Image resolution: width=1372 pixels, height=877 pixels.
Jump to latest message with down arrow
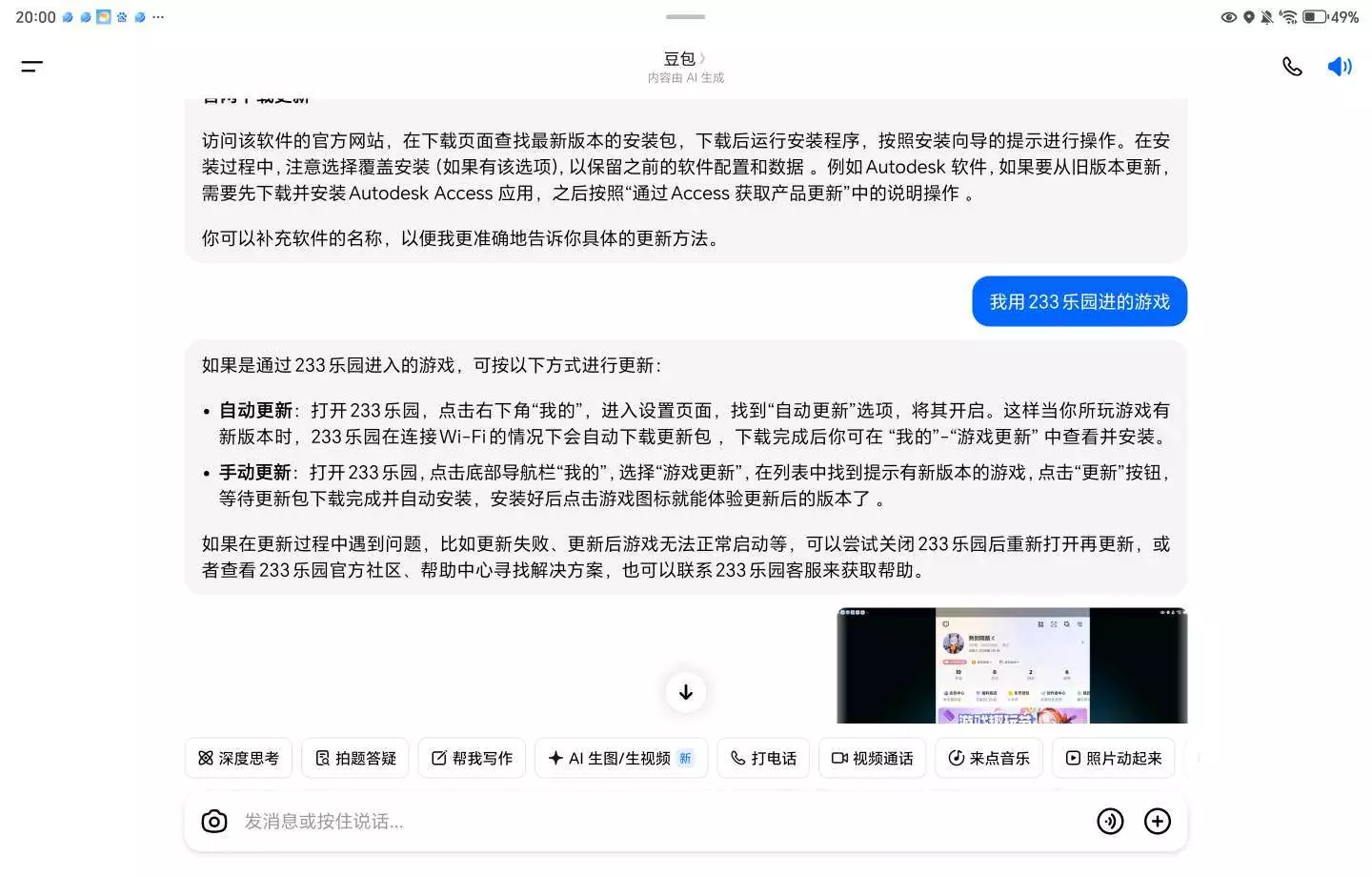(686, 692)
